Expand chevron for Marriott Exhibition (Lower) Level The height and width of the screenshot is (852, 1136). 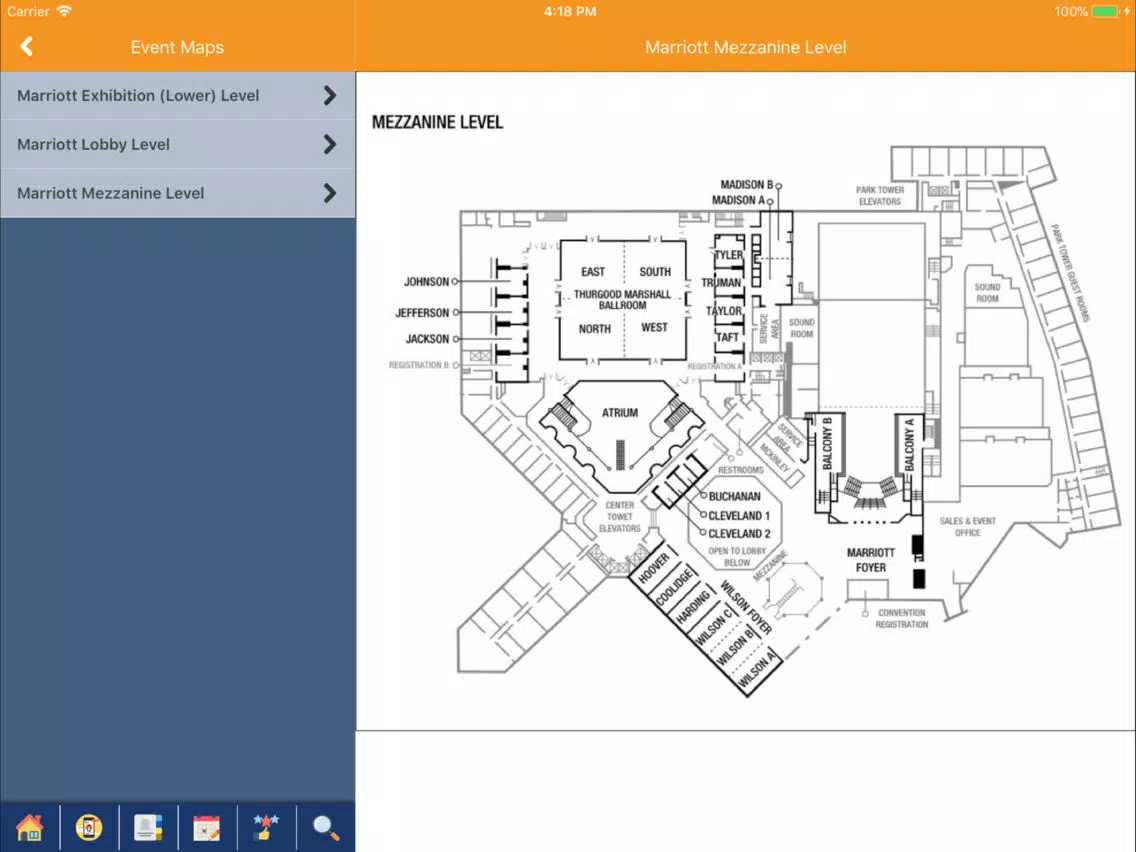(x=330, y=96)
